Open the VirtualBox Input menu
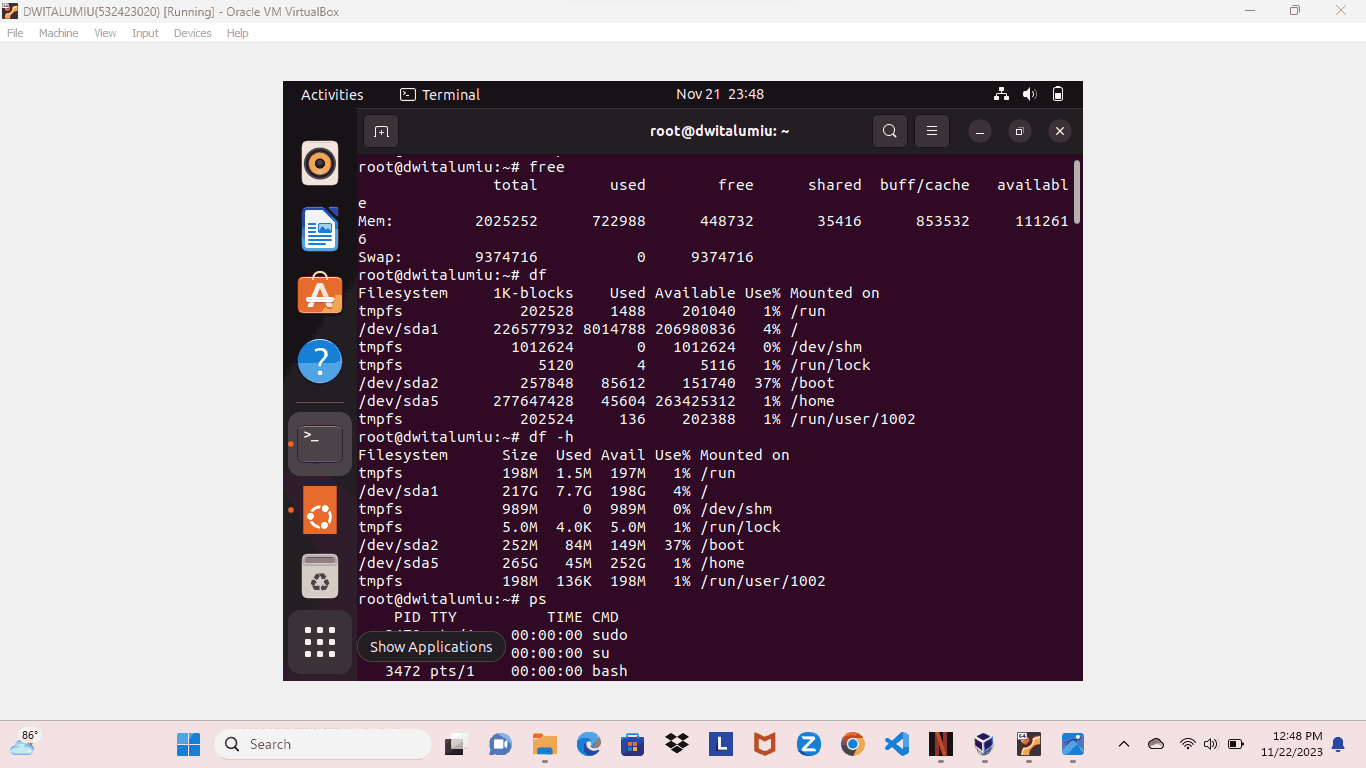 coord(145,33)
